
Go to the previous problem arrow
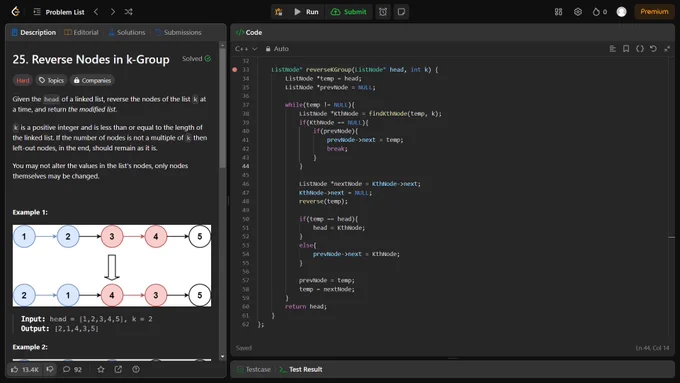96,12
